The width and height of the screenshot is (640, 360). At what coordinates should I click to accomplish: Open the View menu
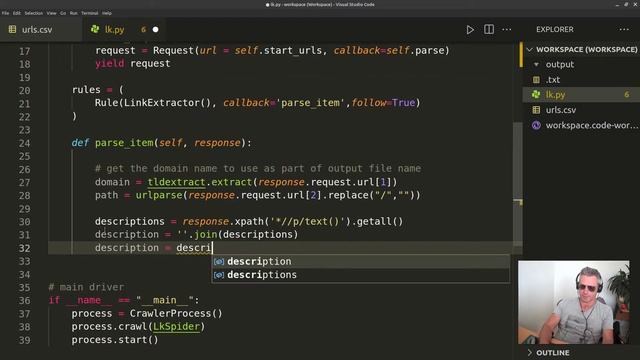pyautogui.click(x=51, y=13)
